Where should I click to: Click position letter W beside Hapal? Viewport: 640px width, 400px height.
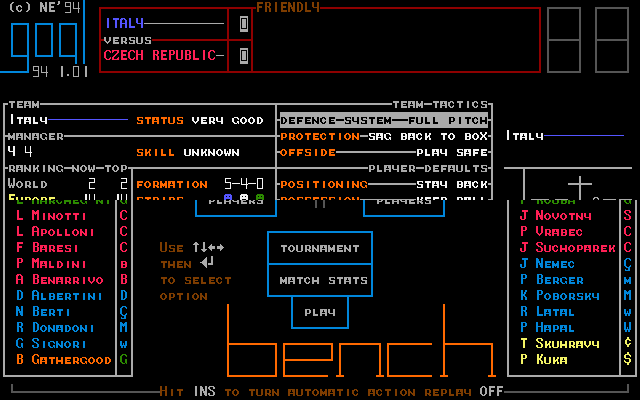click(x=628, y=327)
